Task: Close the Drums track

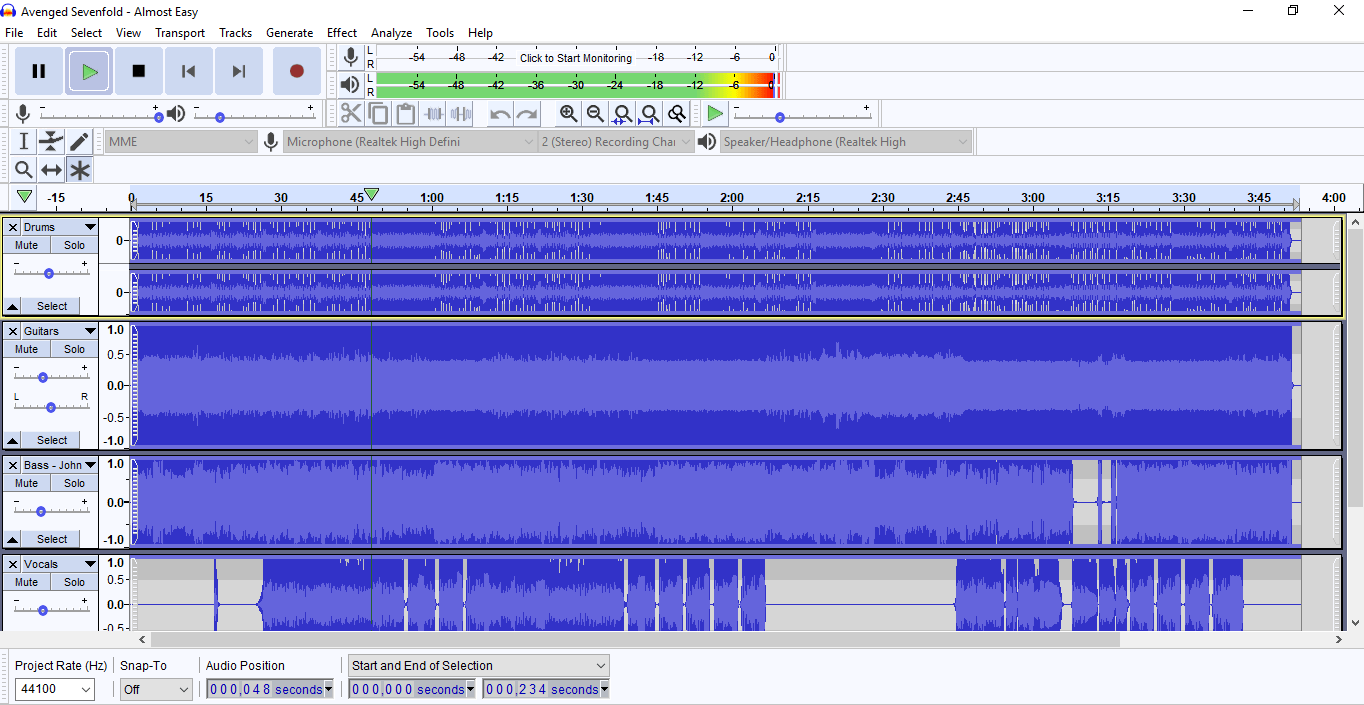Action: [x=12, y=227]
